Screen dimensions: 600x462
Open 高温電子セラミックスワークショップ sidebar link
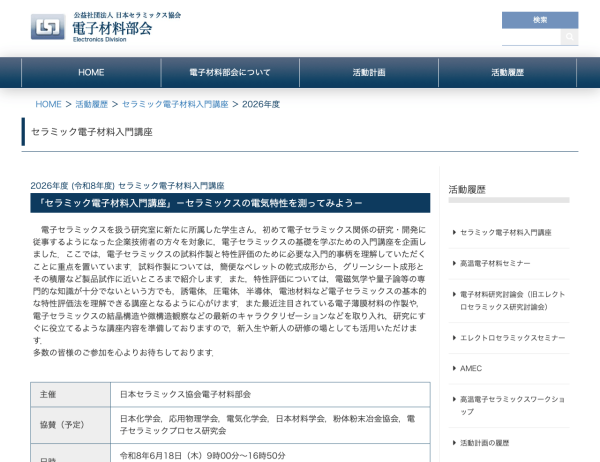click(x=510, y=405)
